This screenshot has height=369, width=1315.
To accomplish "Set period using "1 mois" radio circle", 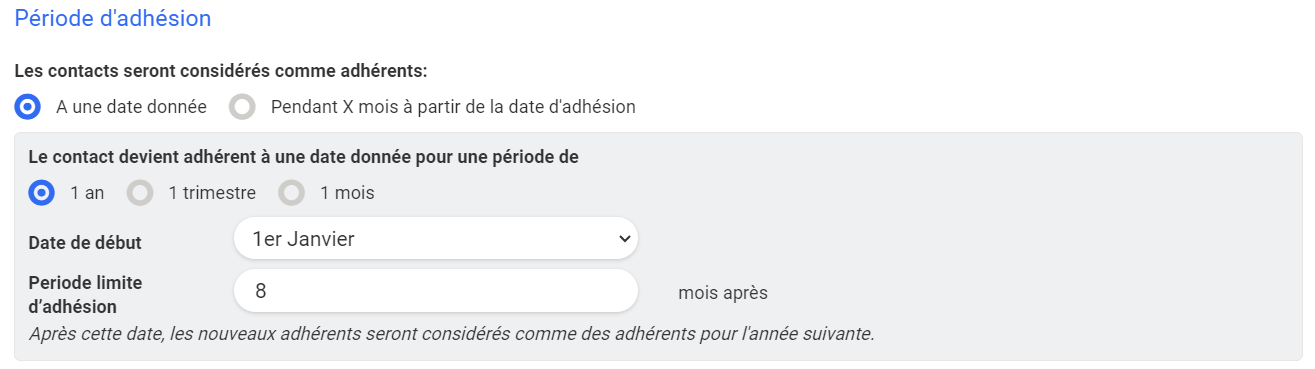I will point(292,193).
